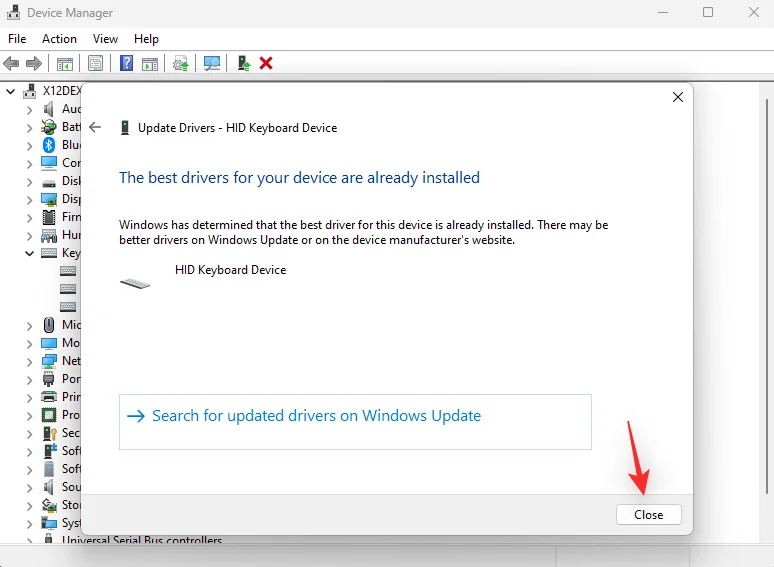774x567 pixels.
Task: Collapse the X12DEX root computer node
Action: [10, 91]
